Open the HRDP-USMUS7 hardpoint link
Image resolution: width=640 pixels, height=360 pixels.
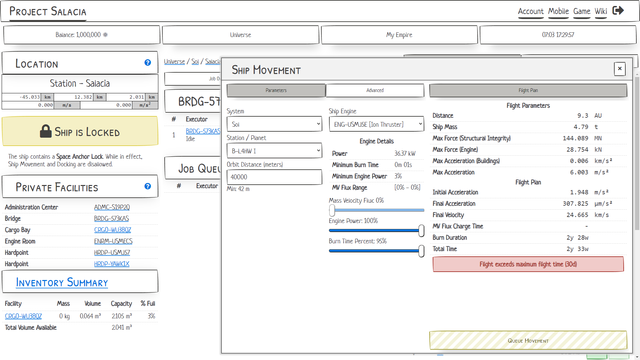112,253
